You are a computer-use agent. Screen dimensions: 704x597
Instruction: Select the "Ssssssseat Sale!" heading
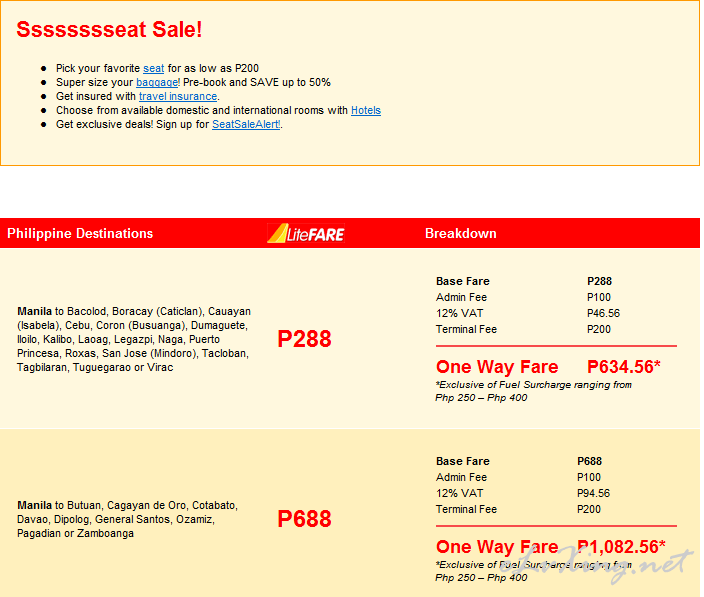109,30
